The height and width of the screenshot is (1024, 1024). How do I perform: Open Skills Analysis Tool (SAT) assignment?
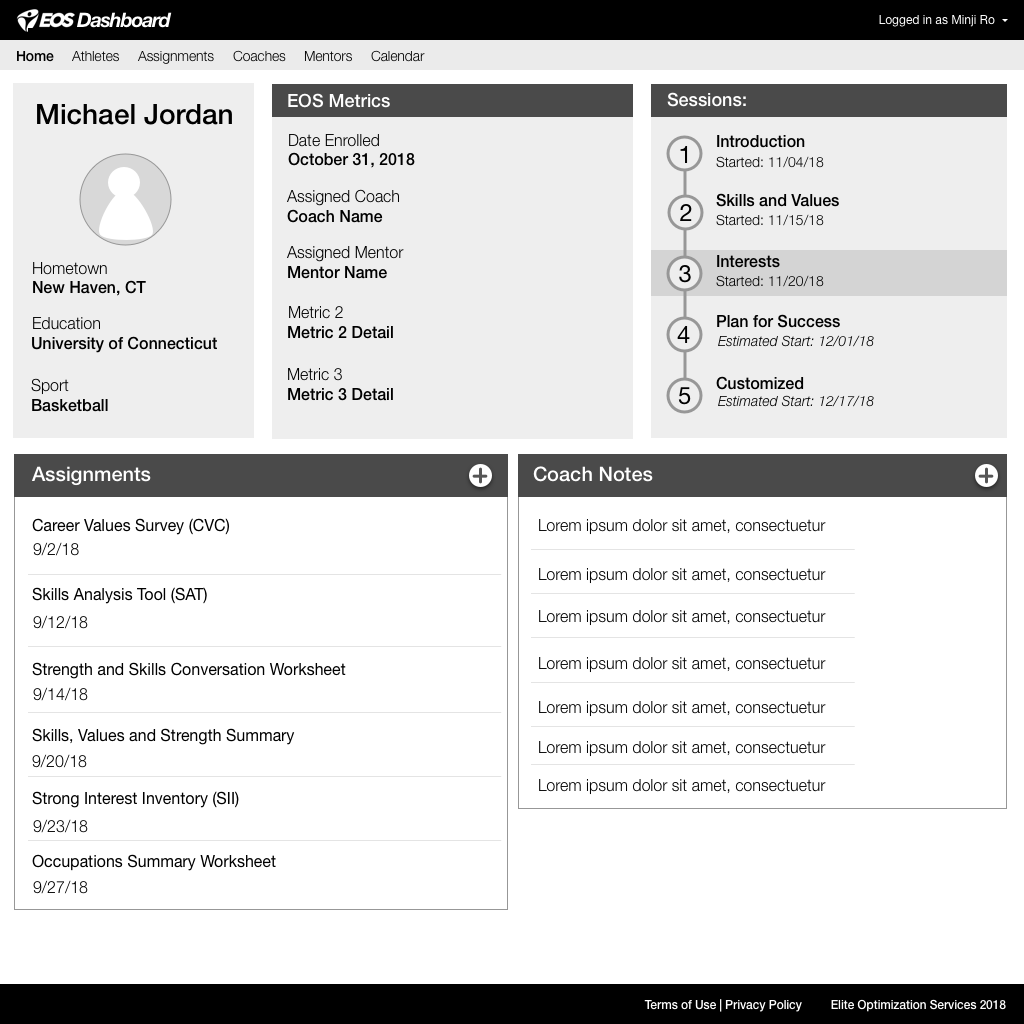click(x=120, y=595)
